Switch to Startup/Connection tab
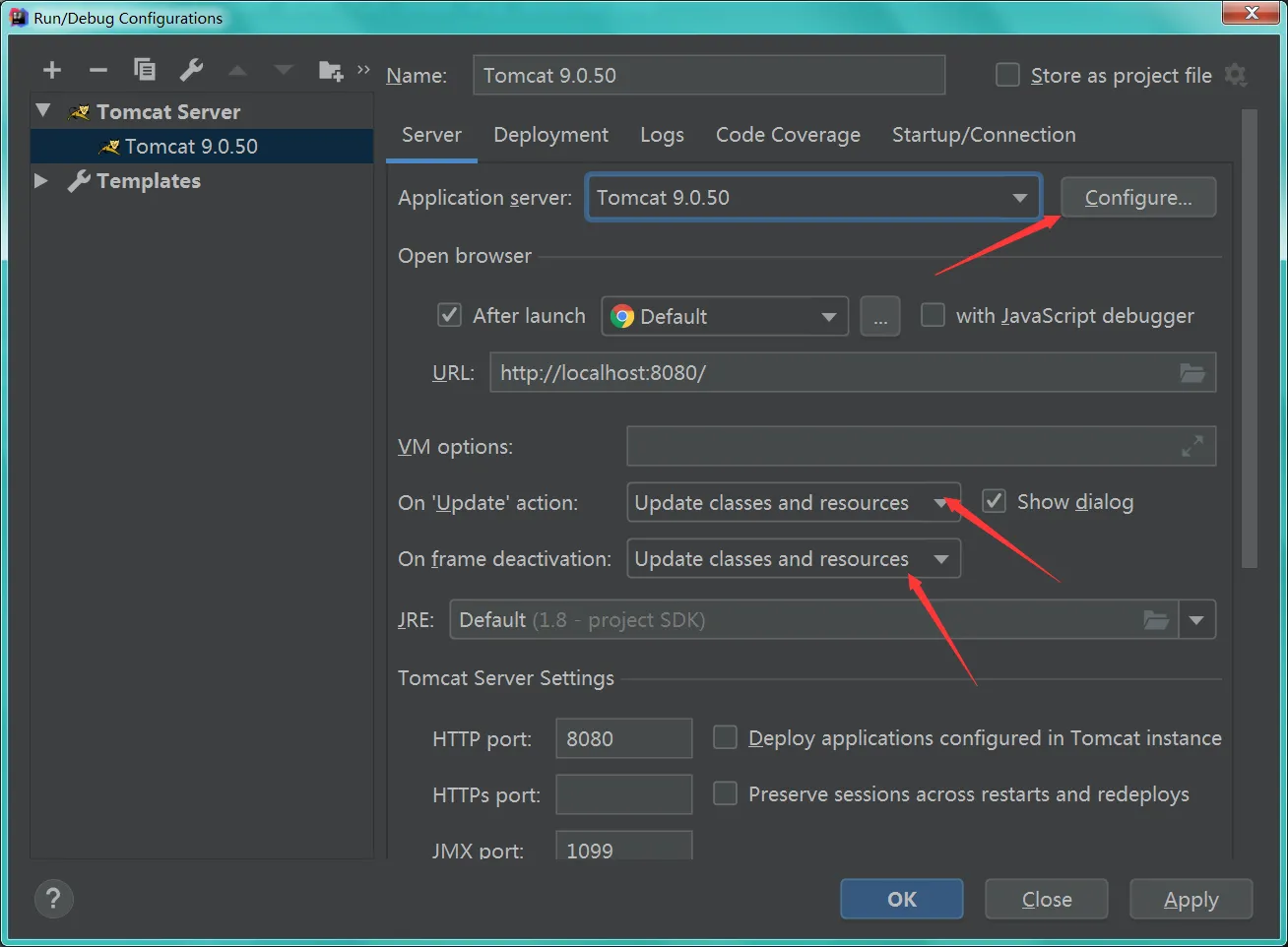The image size is (1288, 947). pos(984,135)
